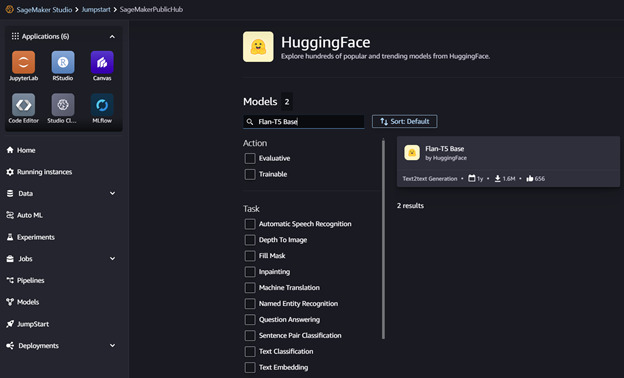Image resolution: width=624 pixels, height=378 pixels.
Task: Expand the Jobs menu chevron
Action: pos(113,259)
